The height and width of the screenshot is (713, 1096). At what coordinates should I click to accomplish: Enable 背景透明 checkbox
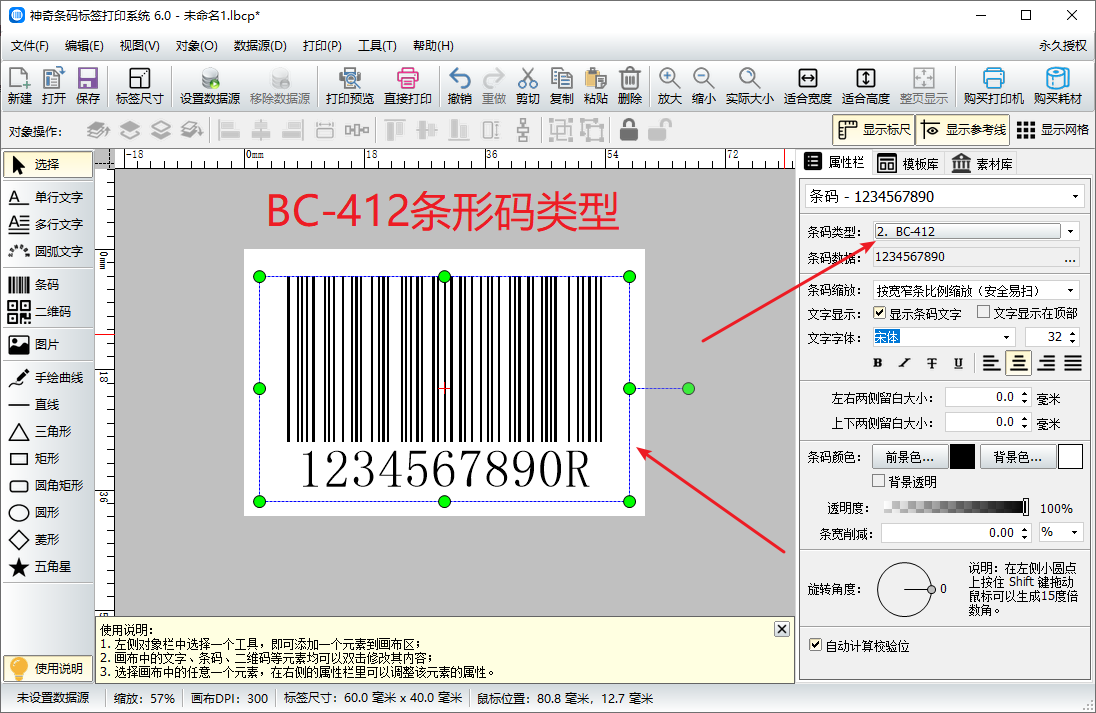[879, 481]
